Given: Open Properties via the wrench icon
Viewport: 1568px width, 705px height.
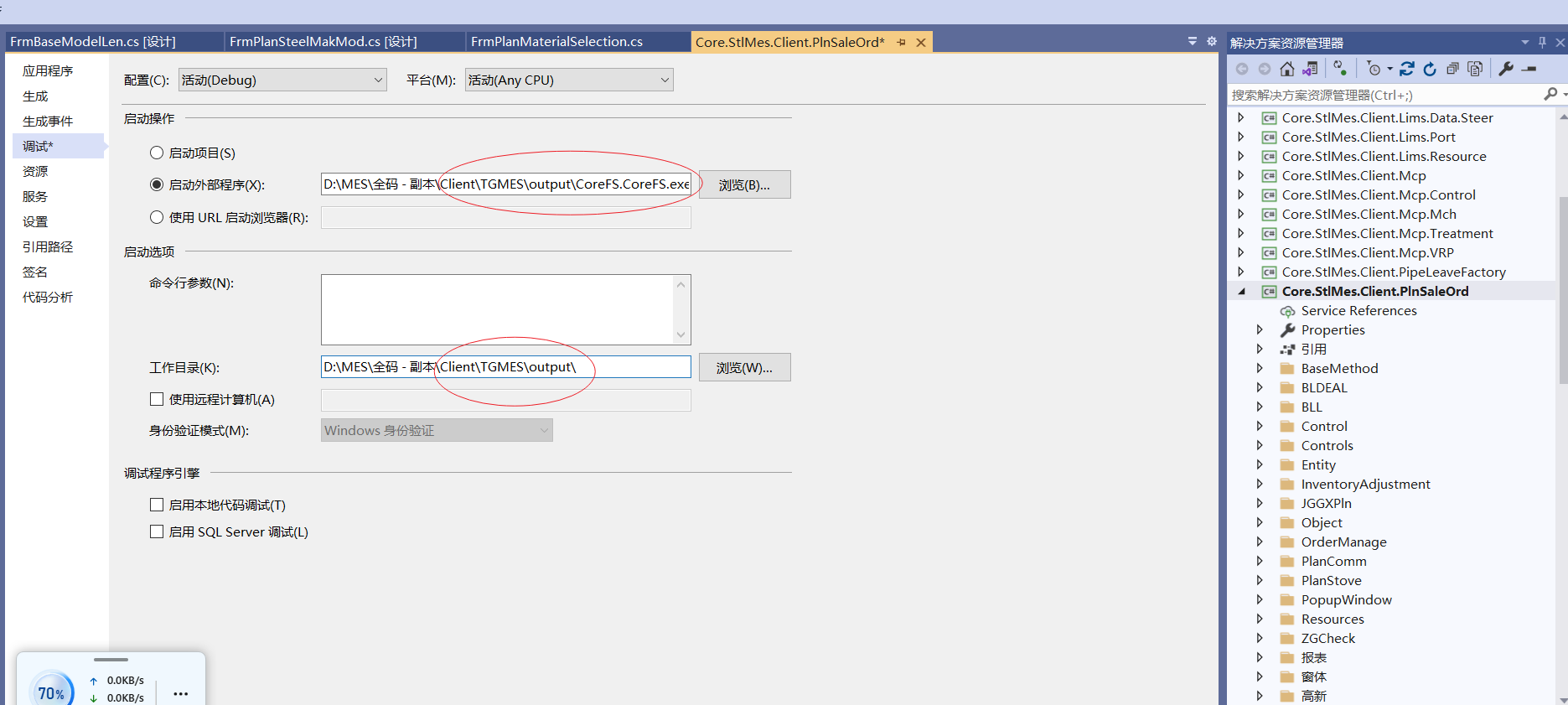Looking at the screenshot, I should [1506, 69].
